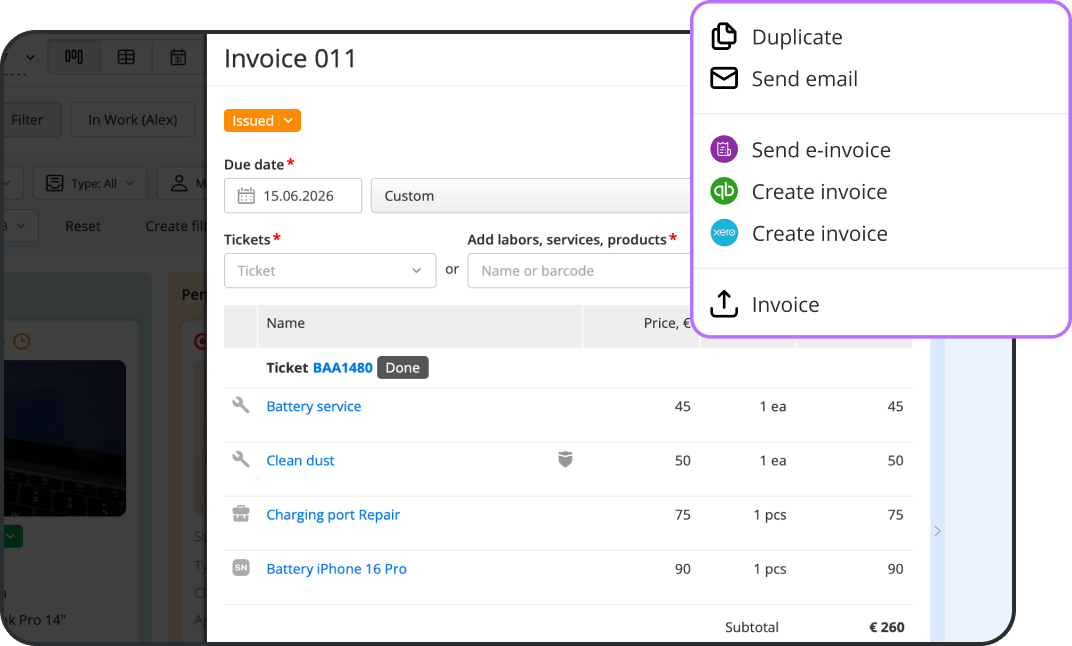1072x646 pixels.
Task: Open ticket BAA1480 link
Action: coord(343,368)
